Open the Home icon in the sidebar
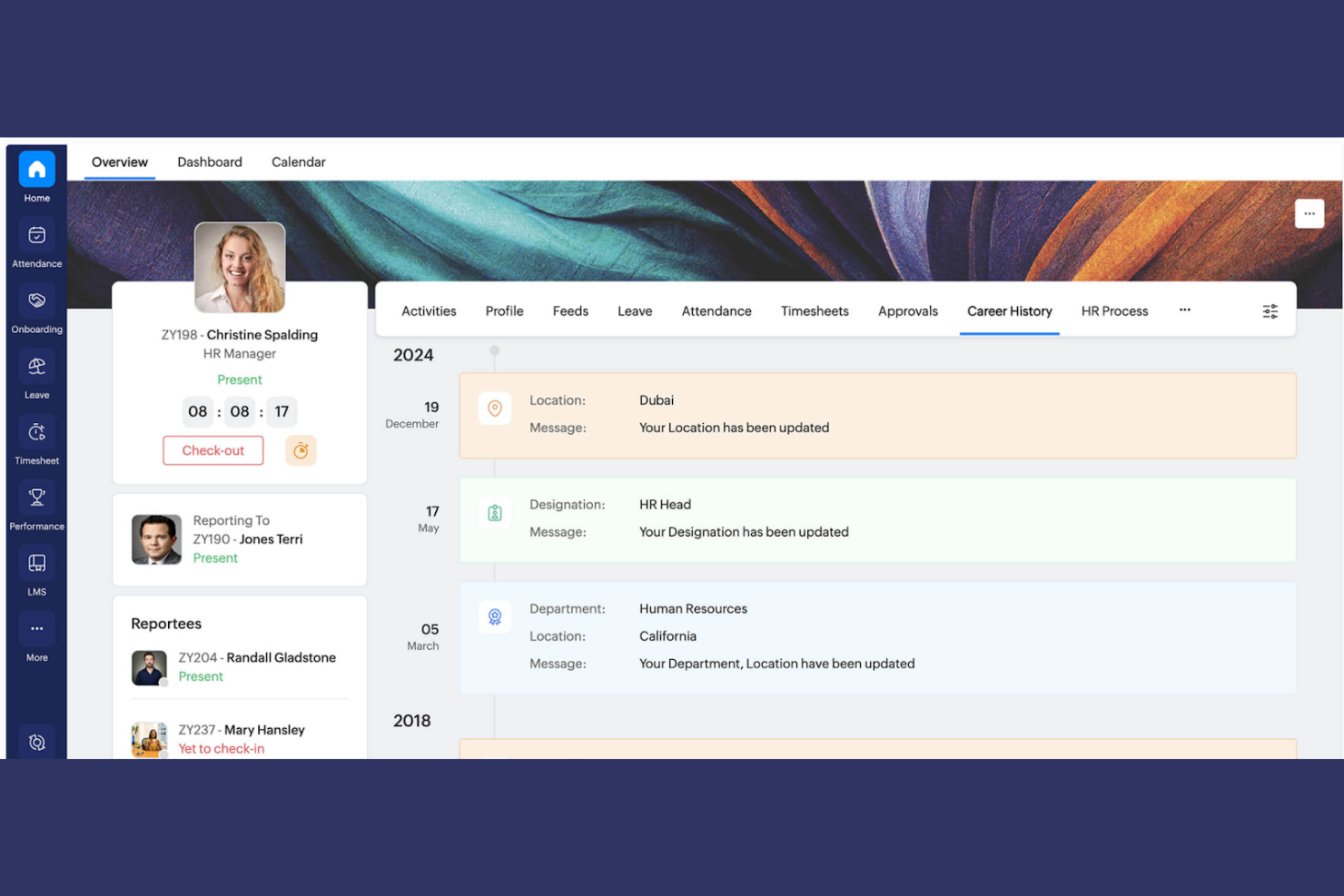 [x=36, y=169]
